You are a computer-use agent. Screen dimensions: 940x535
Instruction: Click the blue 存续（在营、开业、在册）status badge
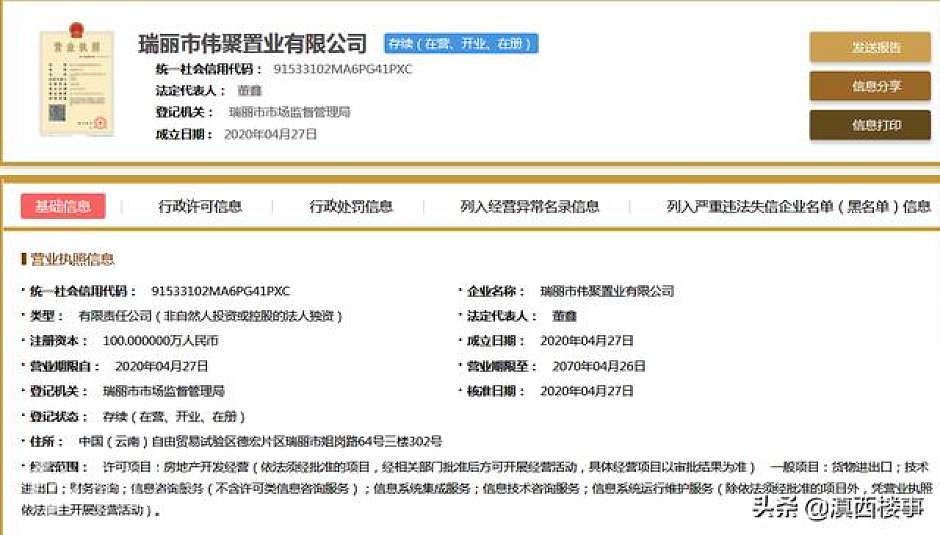461,44
